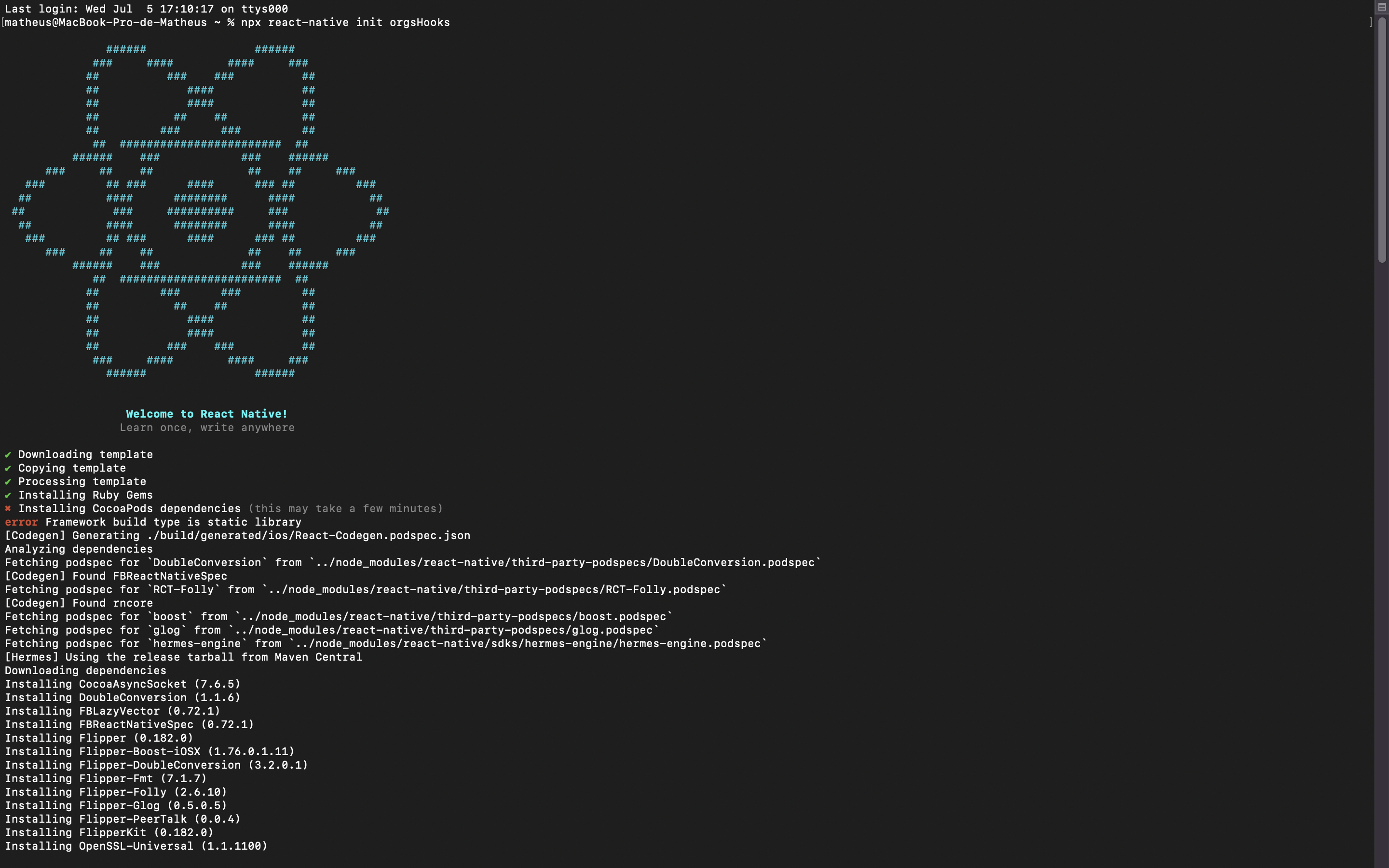Click the prompt 'matheus@MacBook-Pro-de-Matheus'
1389x868 pixels.
(106, 22)
